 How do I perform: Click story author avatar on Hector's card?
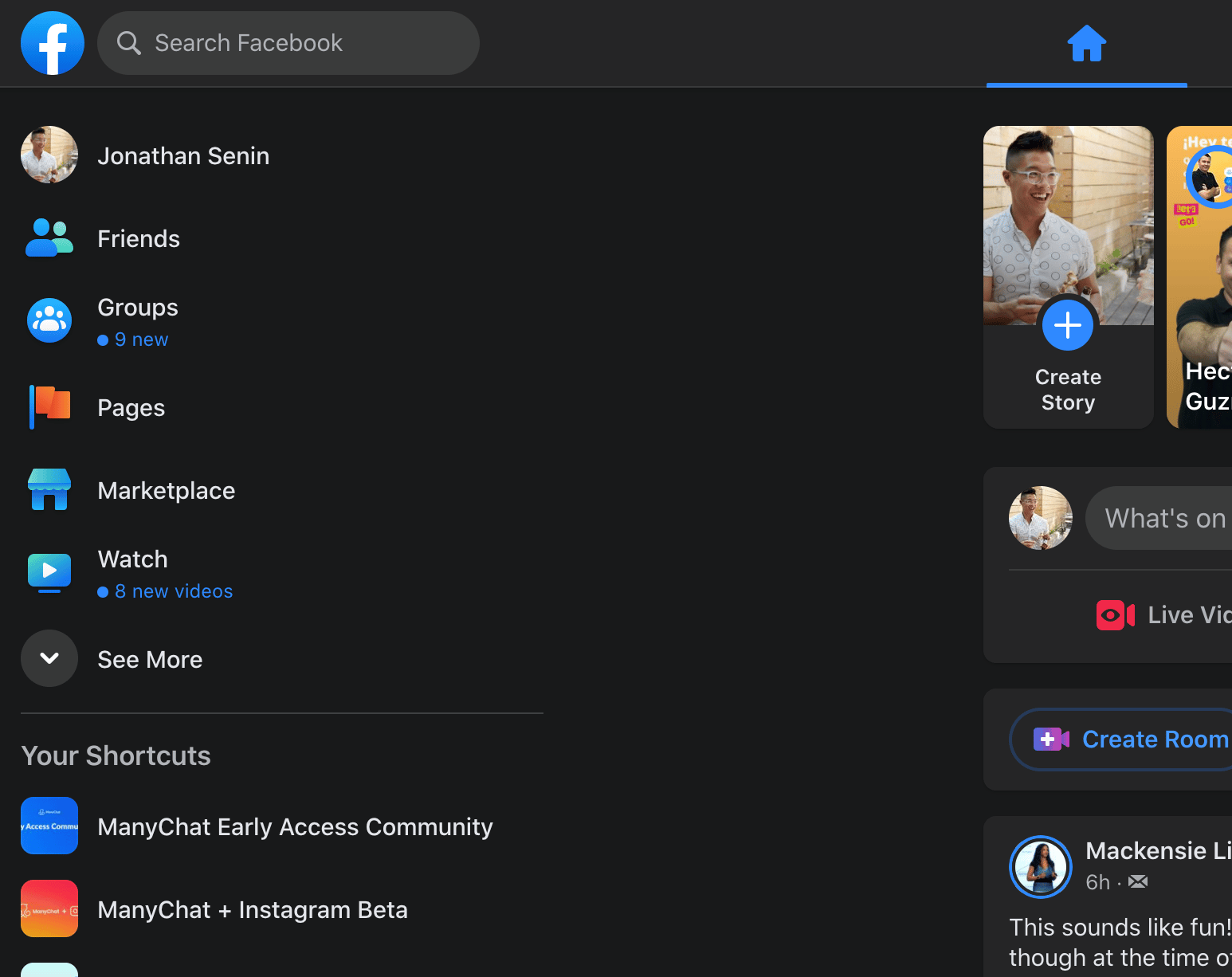click(x=1209, y=178)
